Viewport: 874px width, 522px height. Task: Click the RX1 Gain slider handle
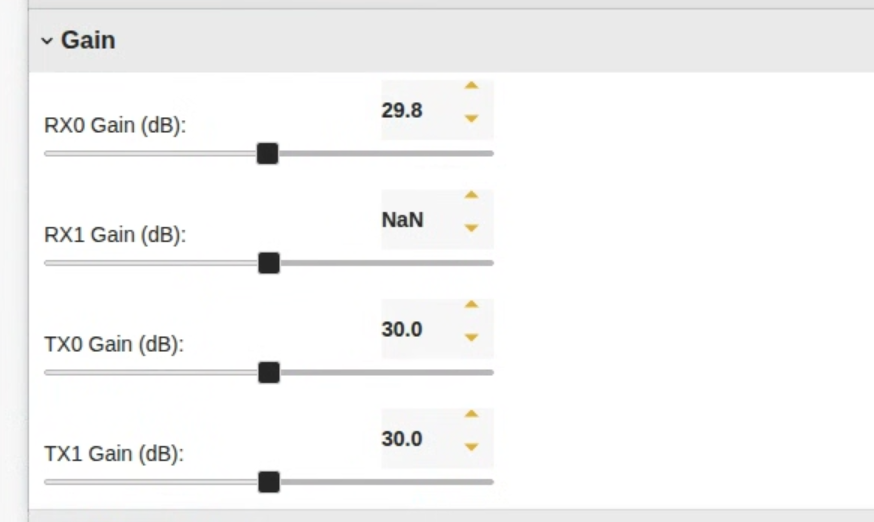(268, 263)
